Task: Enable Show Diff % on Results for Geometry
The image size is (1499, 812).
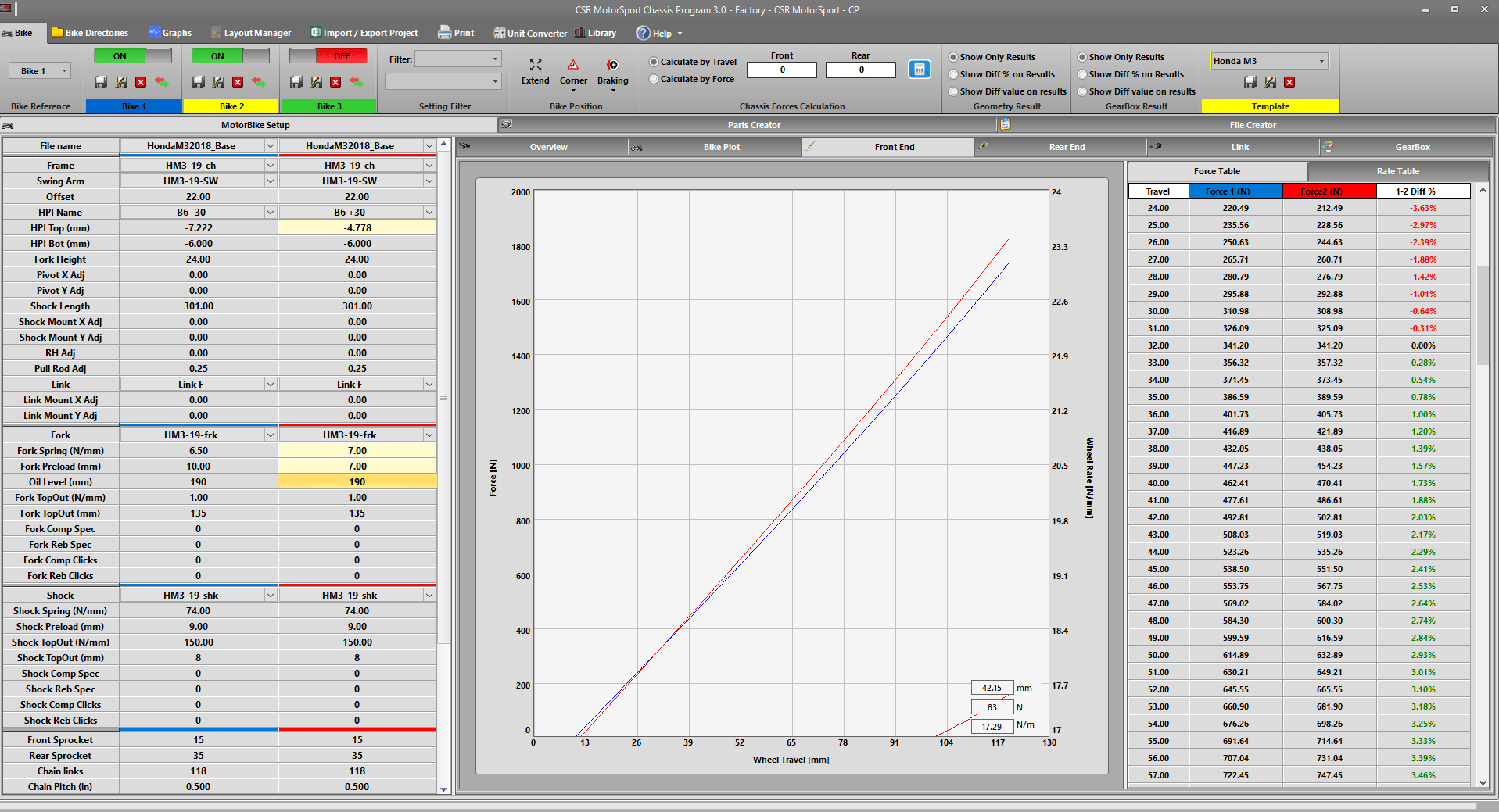Action: click(x=953, y=74)
